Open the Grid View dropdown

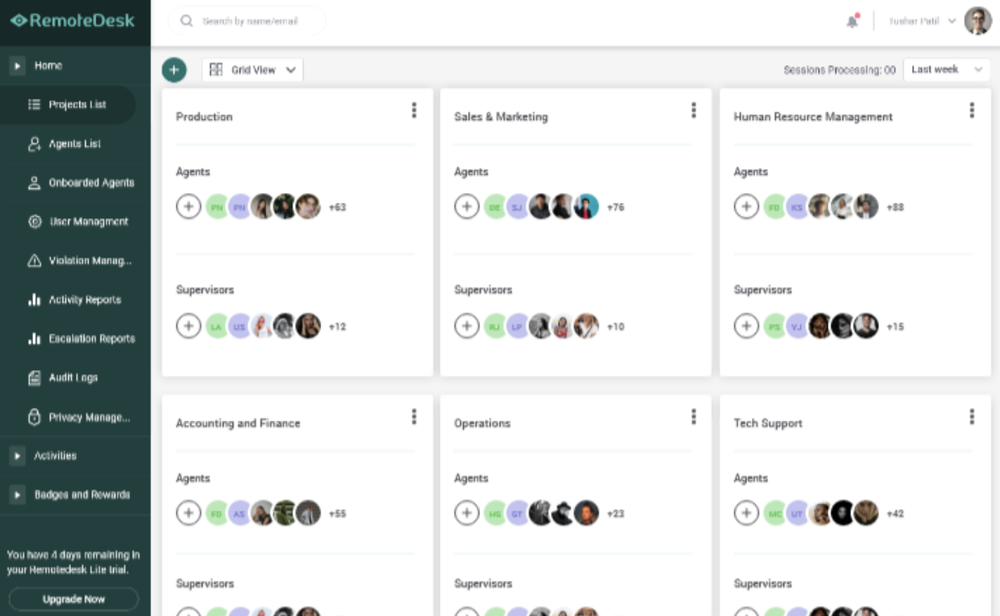(253, 70)
